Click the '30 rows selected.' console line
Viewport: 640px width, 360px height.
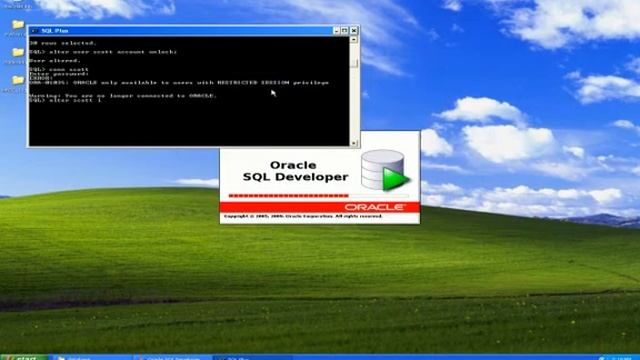(x=62, y=43)
